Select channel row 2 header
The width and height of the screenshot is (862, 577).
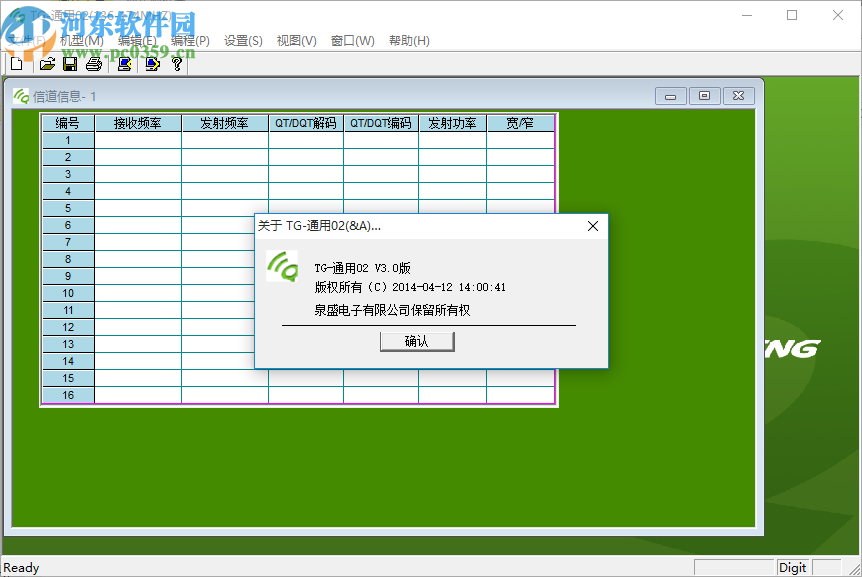point(68,157)
